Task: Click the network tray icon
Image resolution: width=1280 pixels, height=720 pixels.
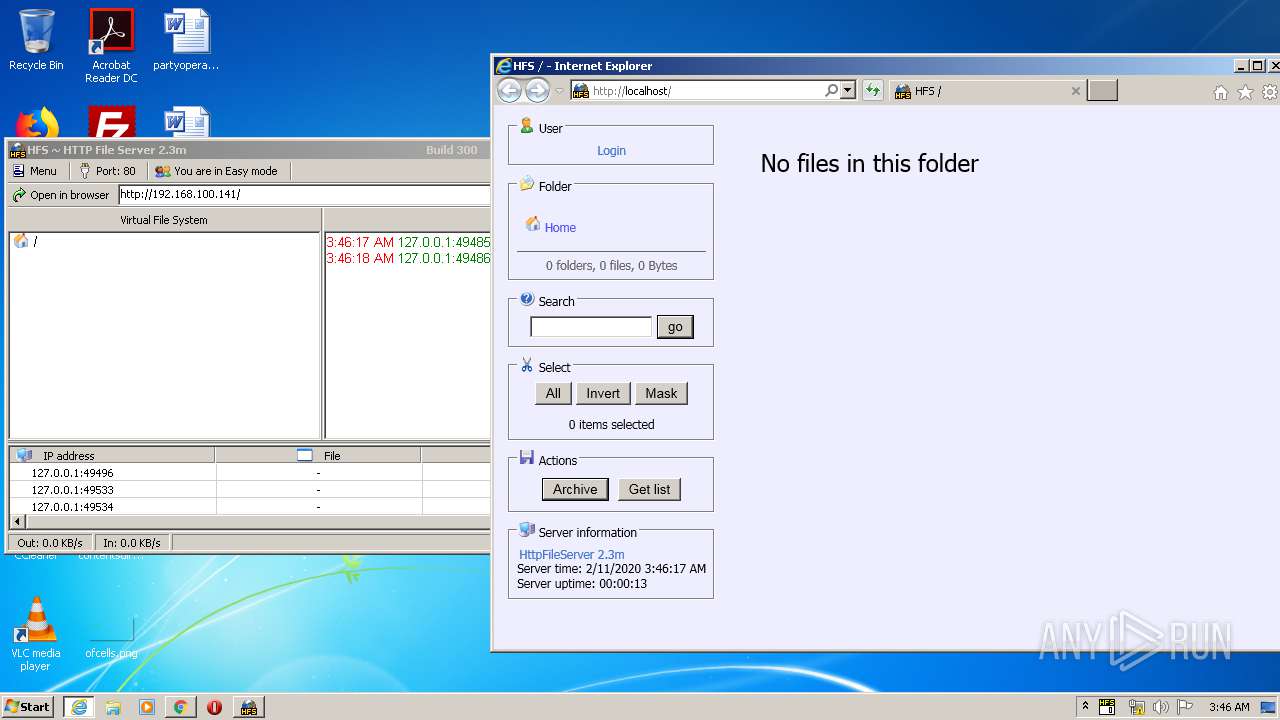Action: (x=1137, y=707)
